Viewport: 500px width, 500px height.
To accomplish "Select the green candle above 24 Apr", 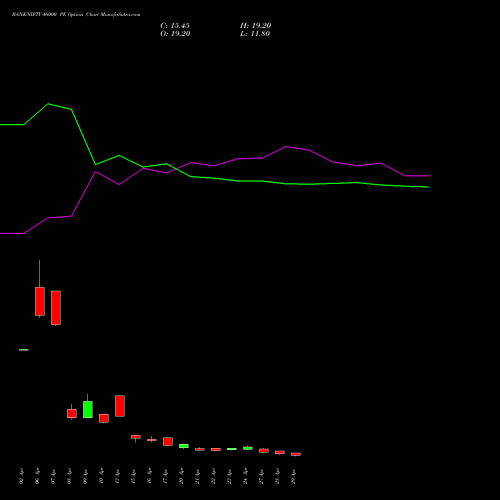I will [x=248, y=448].
